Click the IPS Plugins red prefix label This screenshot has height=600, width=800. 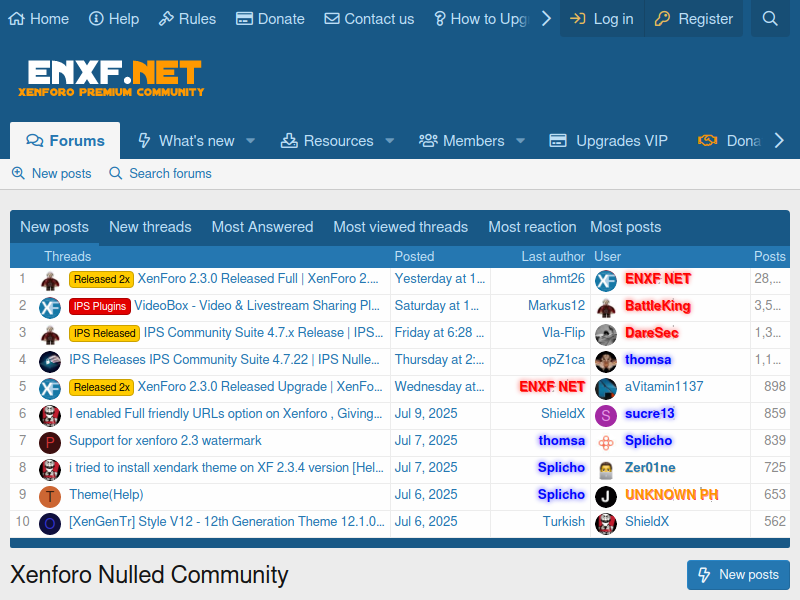(99, 306)
